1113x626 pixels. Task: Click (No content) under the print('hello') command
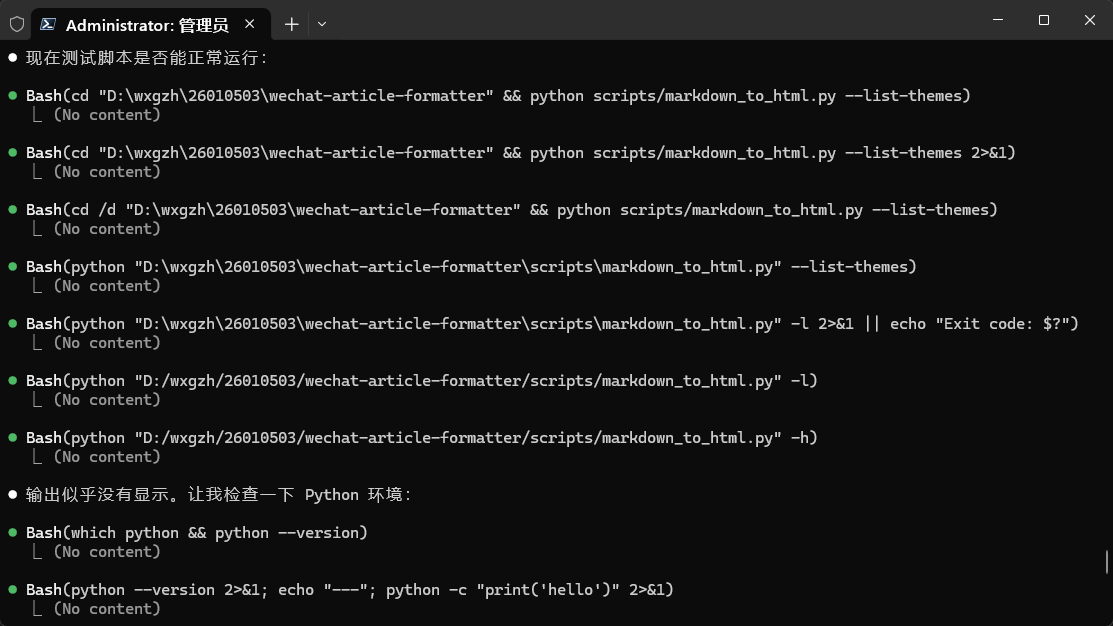tap(107, 609)
